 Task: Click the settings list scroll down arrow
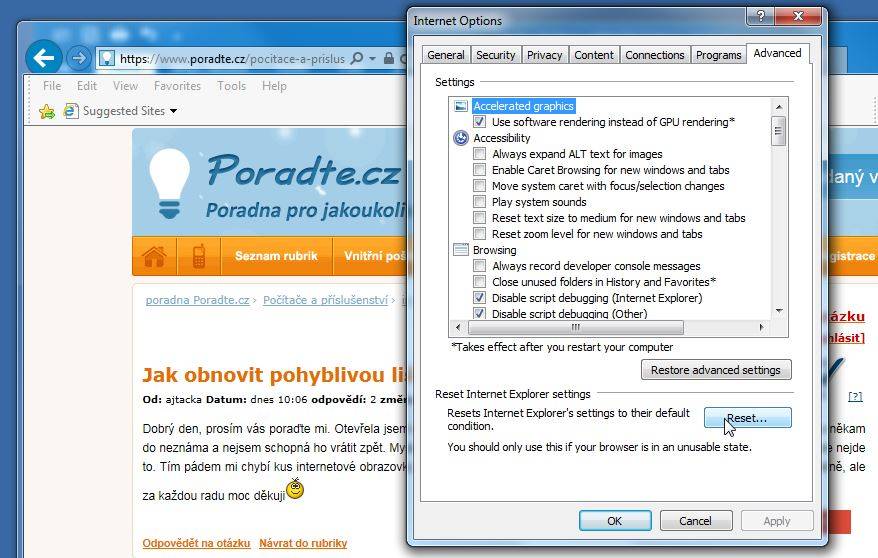tap(778, 311)
